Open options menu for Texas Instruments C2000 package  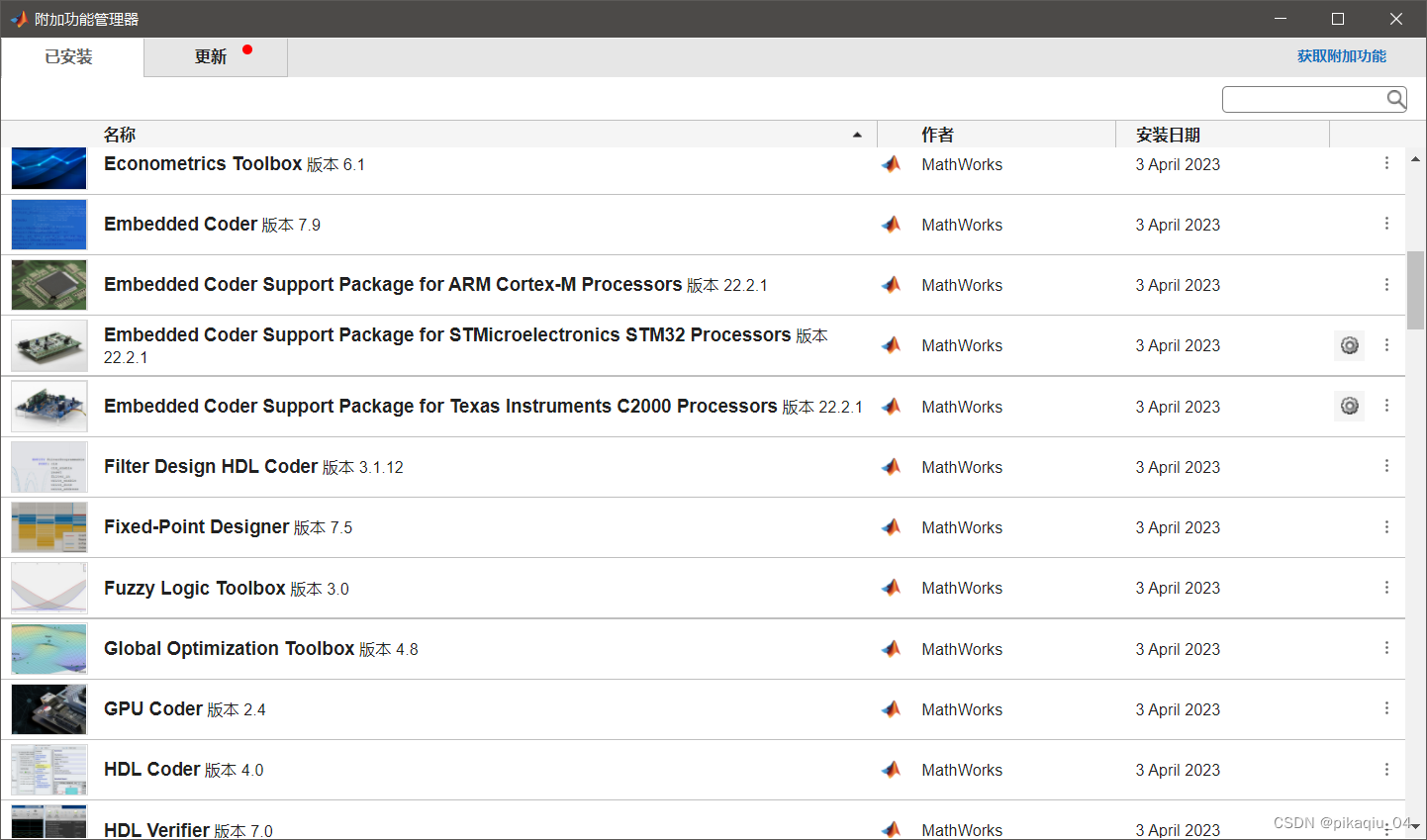[1386, 406]
